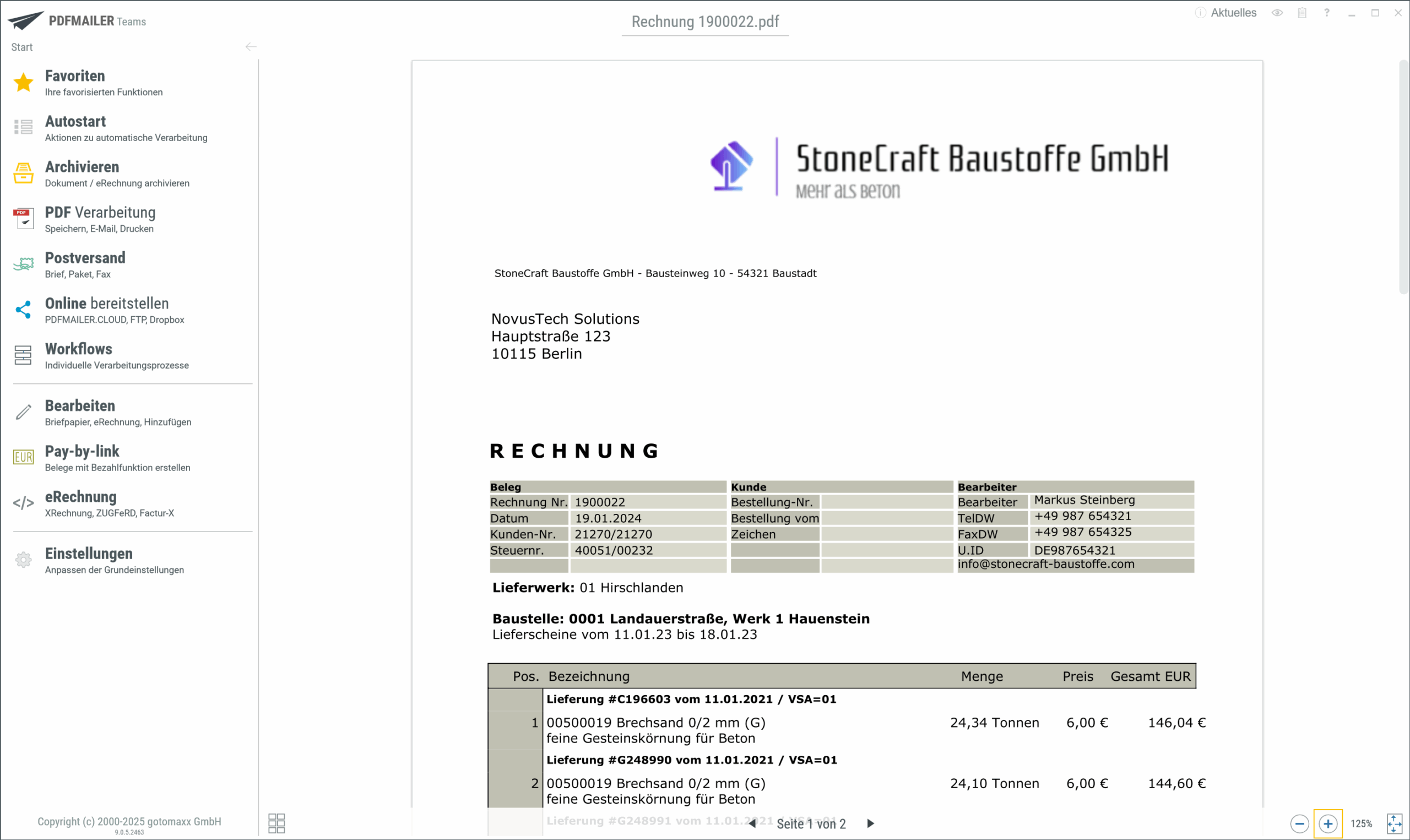
Task: Go to next page arrow
Action: tap(871, 823)
